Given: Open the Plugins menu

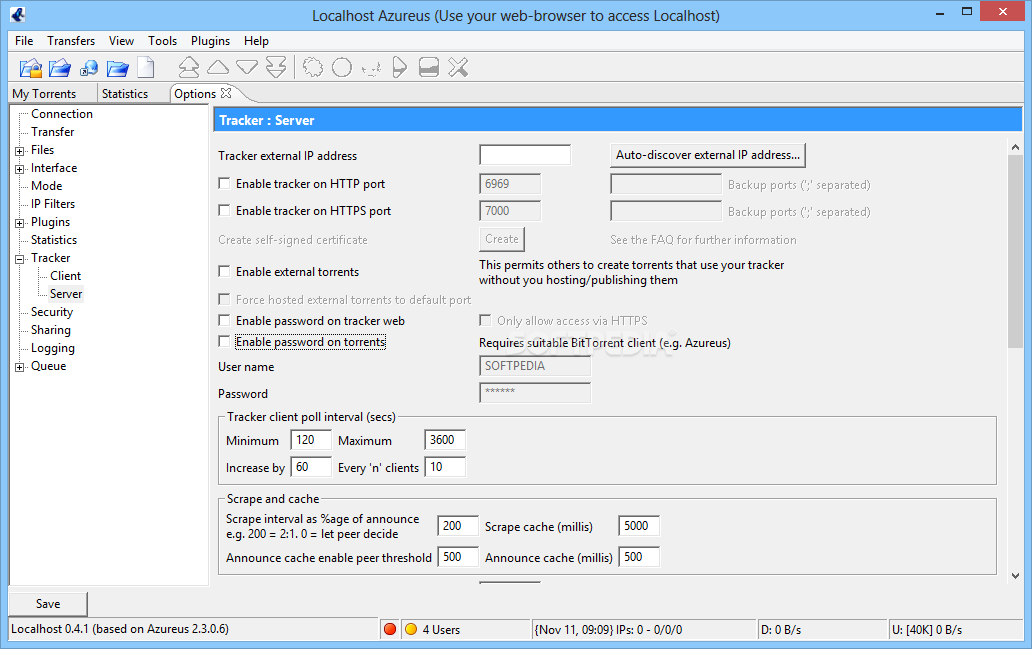Looking at the screenshot, I should click(211, 41).
